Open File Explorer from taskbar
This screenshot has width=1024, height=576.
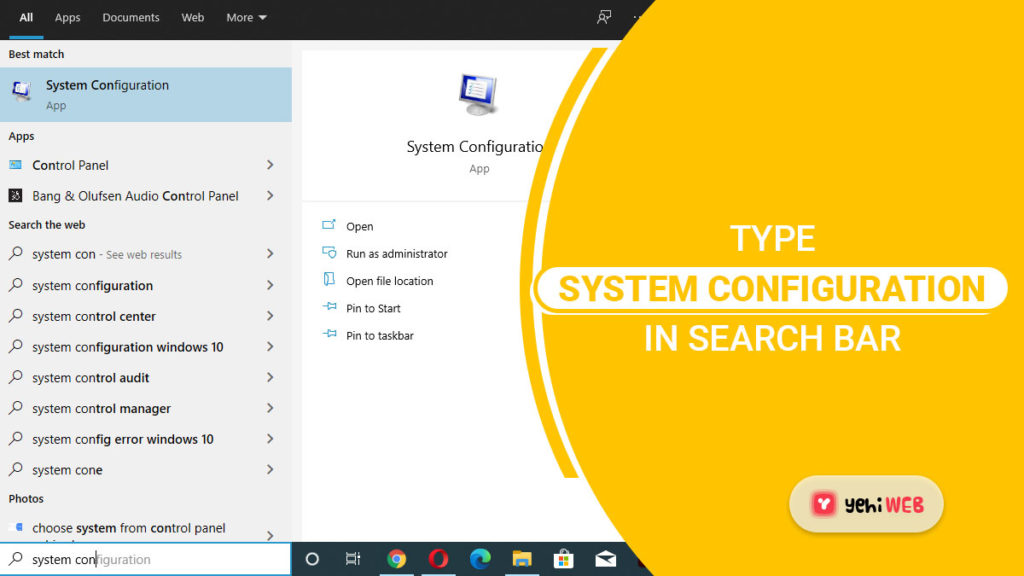(x=521, y=559)
